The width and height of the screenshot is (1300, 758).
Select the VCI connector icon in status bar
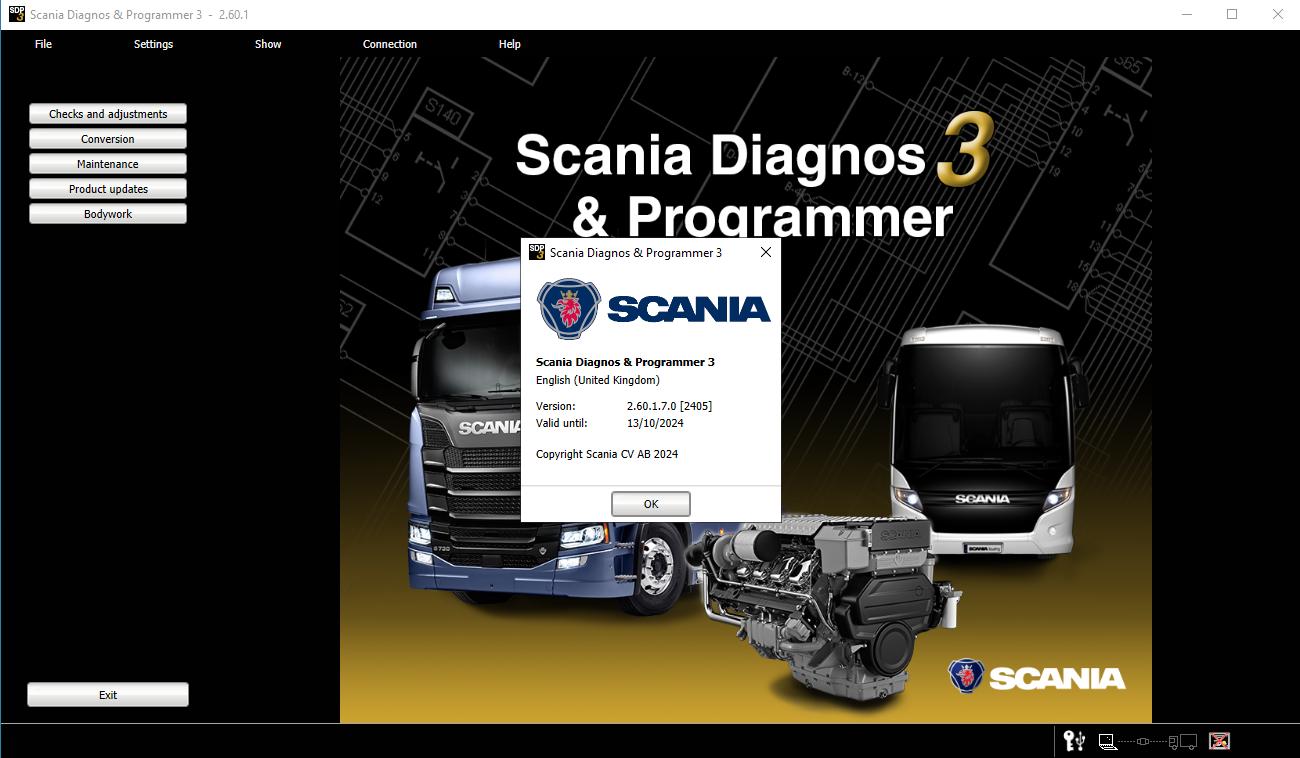click(1143, 742)
